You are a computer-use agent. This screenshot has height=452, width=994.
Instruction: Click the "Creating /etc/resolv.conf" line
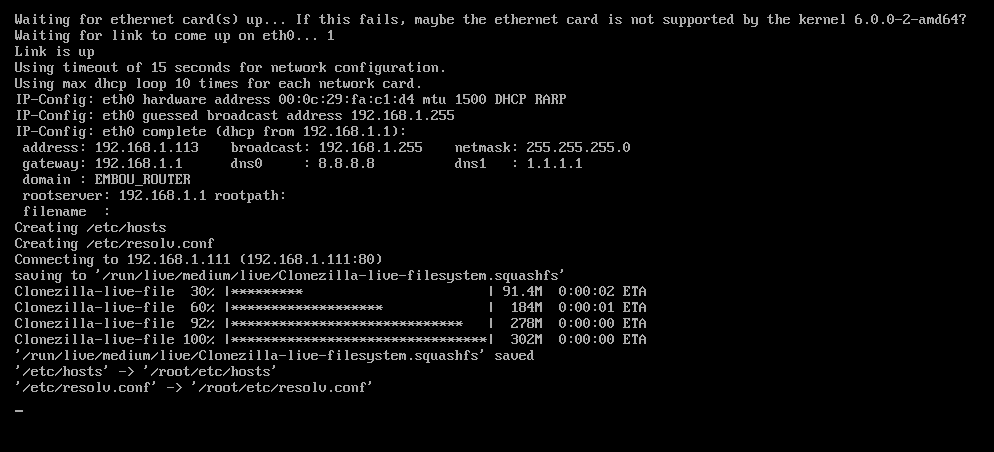pyautogui.click(x=114, y=243)
